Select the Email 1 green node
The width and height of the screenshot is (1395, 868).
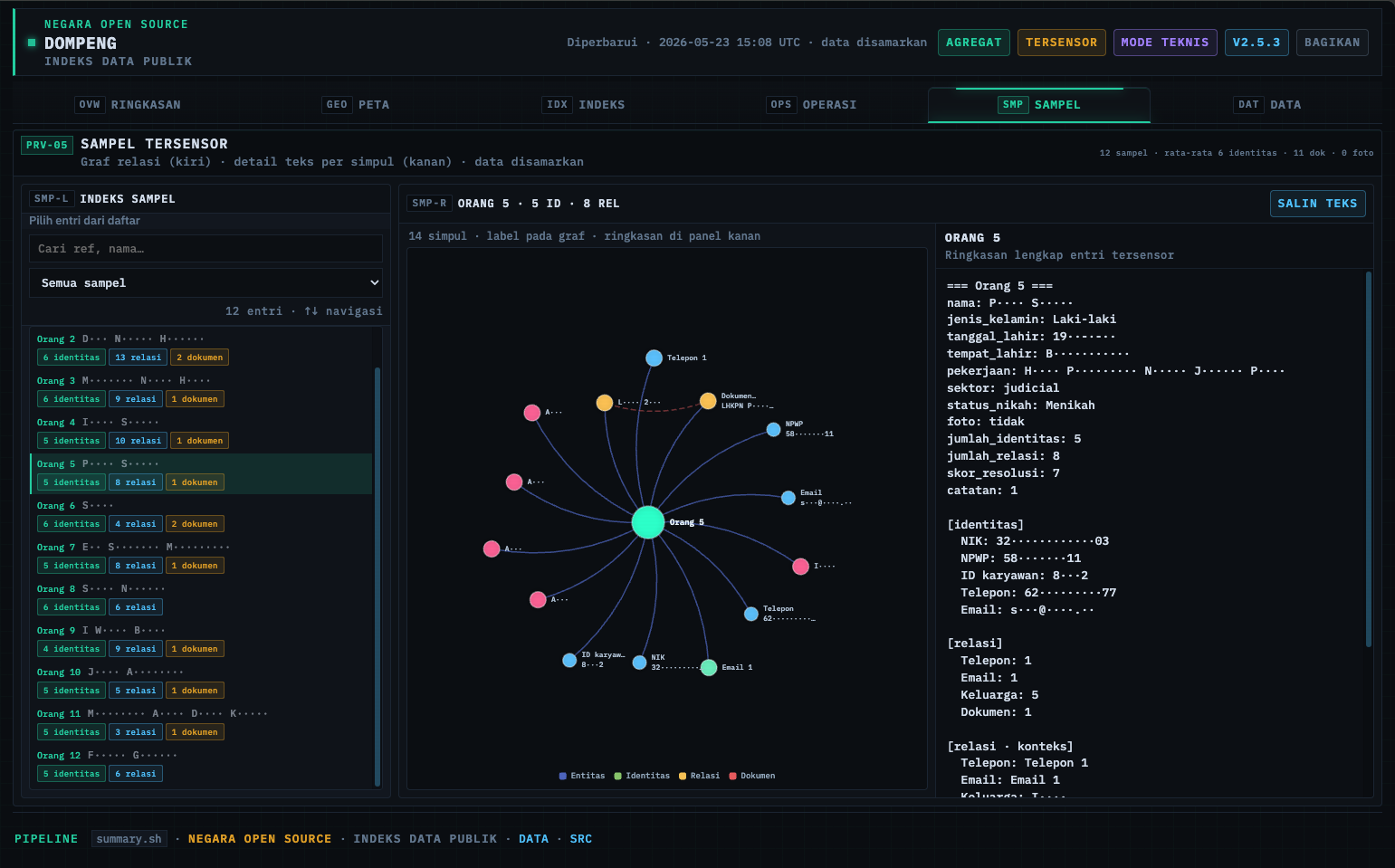(x=709, y=667)
